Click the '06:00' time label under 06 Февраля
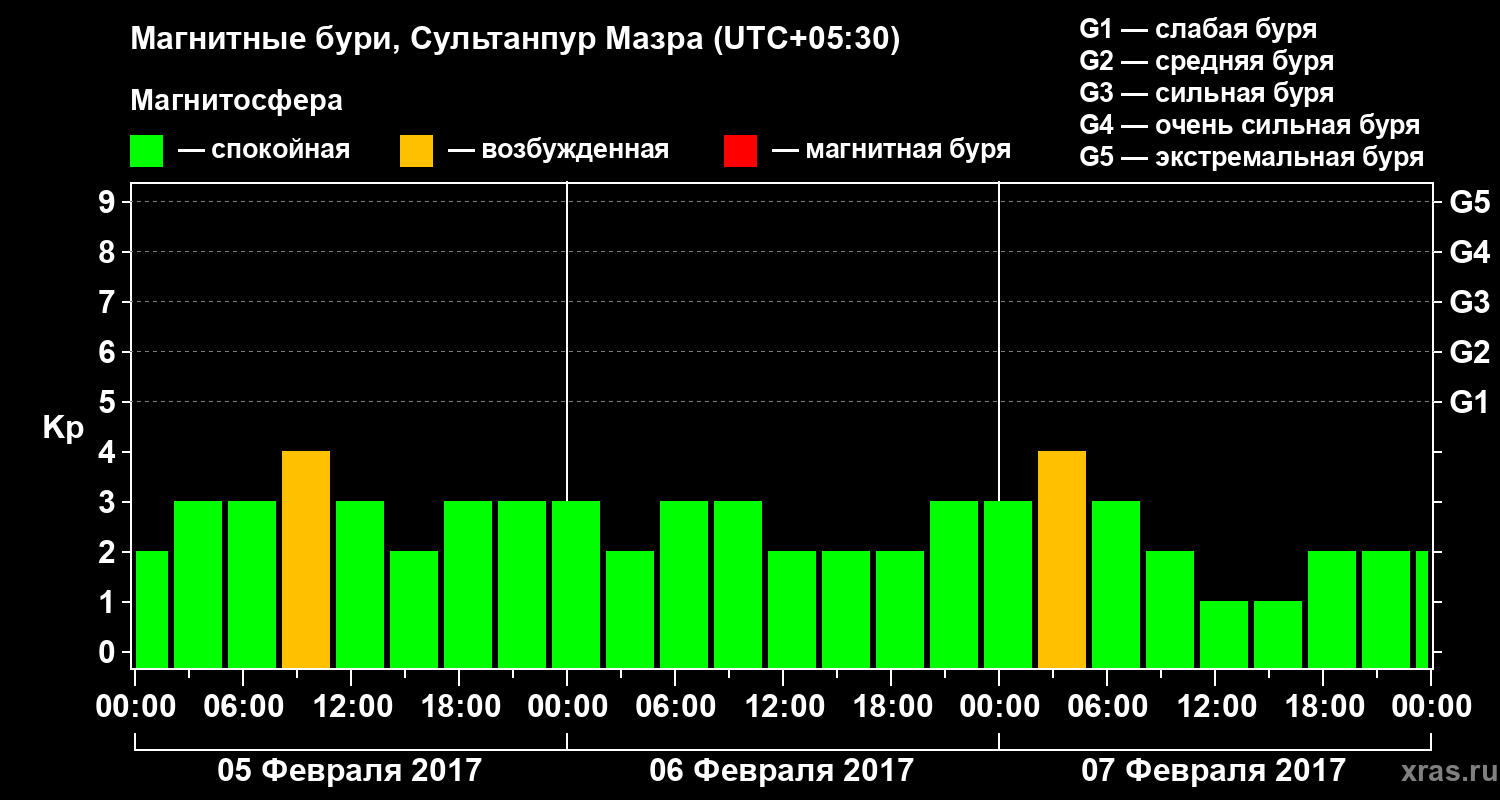Screen dimensions: 1500x800 coord(675,707)
